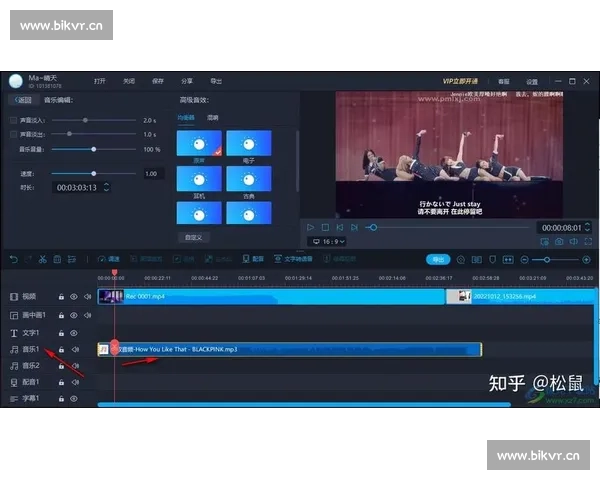This screenshot has width=600, height=480.
Task: Click the screen record icon under preview
Action: [545, 242]
